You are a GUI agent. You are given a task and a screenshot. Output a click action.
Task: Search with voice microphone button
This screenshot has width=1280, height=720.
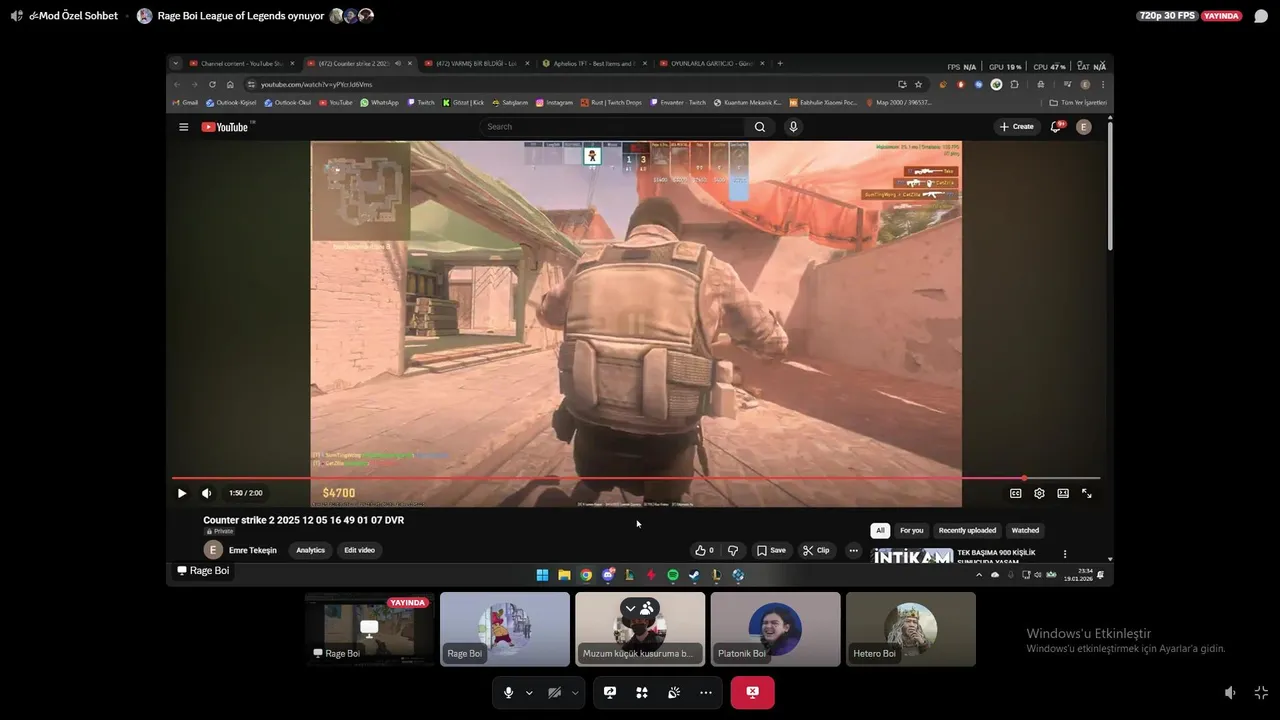pyautogui.click(x=793, y=127)
